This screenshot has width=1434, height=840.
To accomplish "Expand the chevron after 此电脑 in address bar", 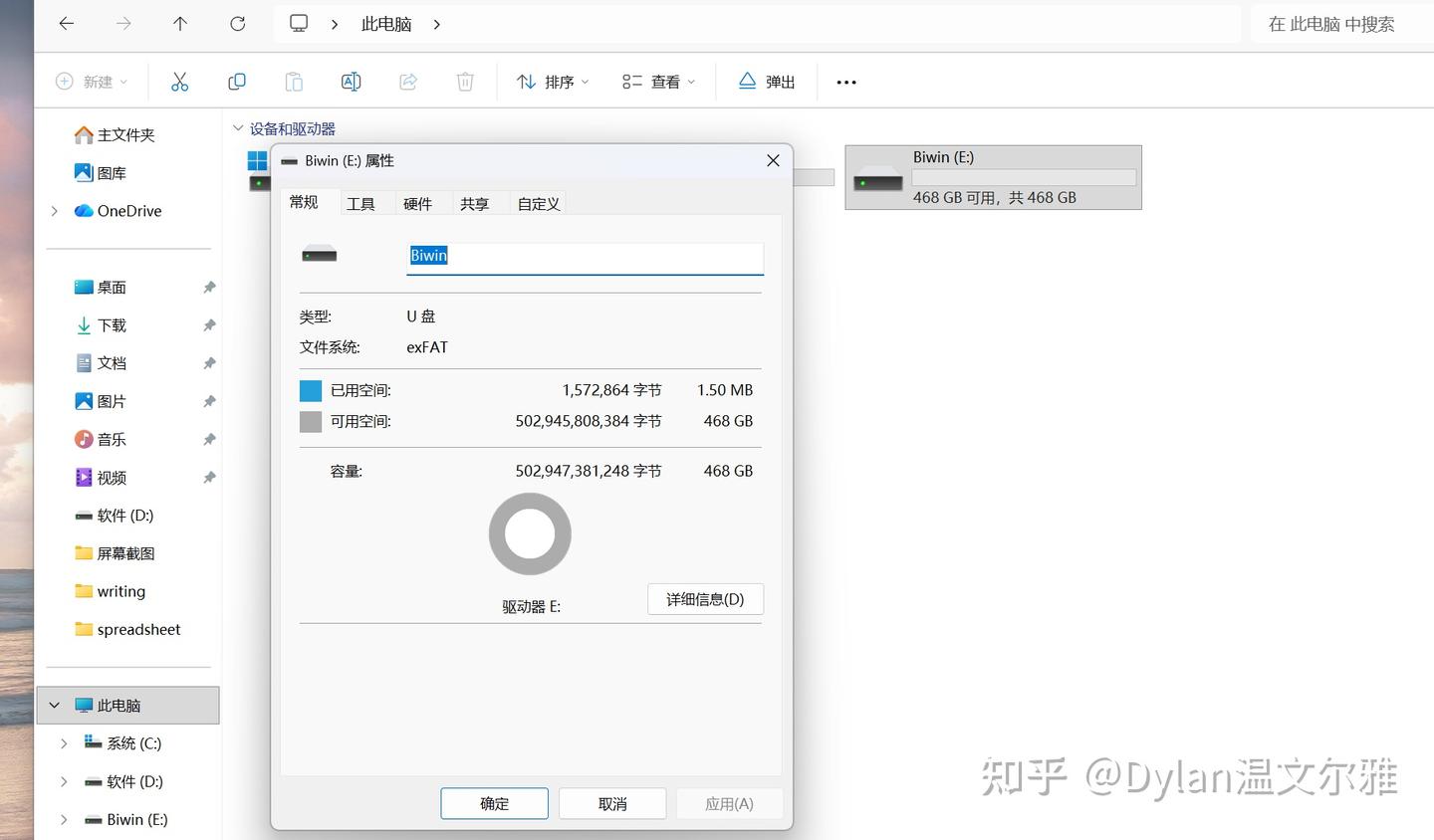I will click(437, 24).
